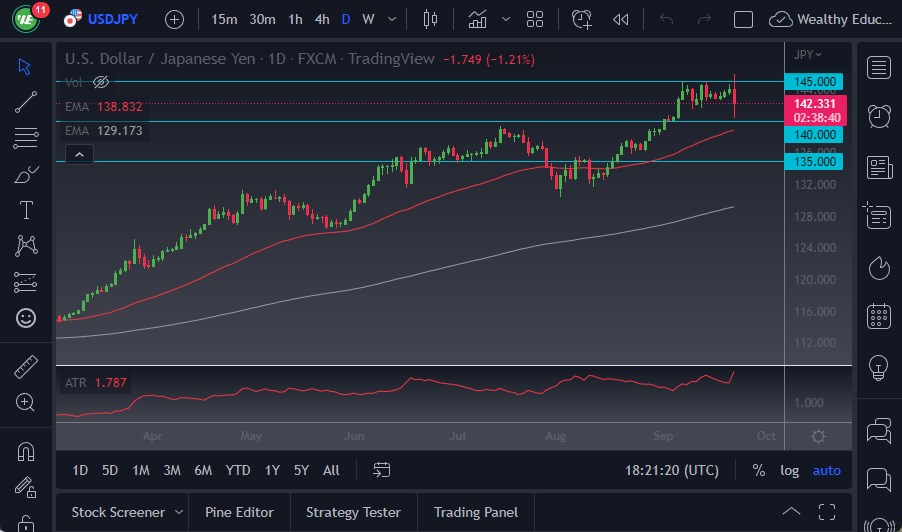Click the replay rewind icon in toolbar

[621, 19]
